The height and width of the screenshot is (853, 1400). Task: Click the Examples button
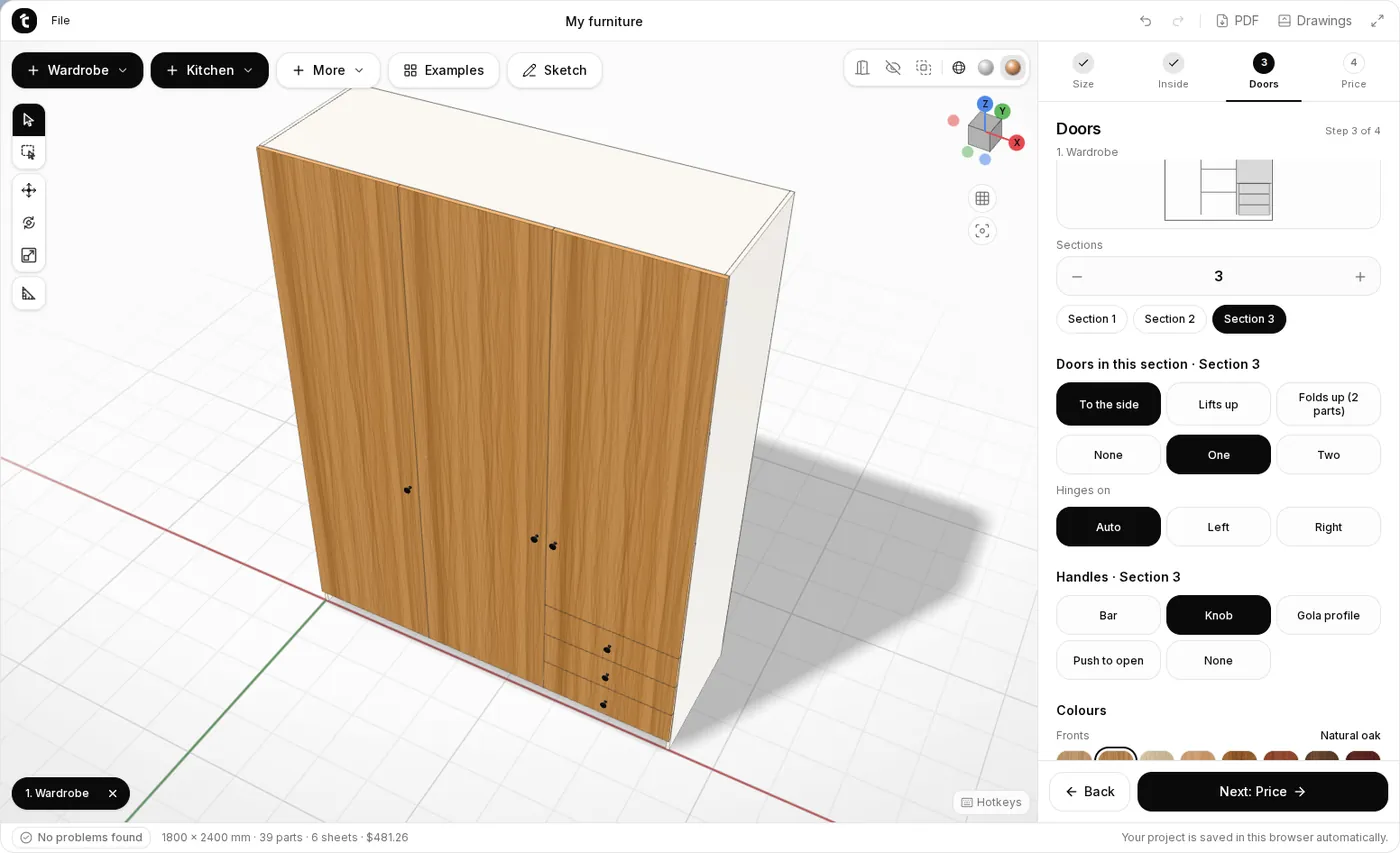pos(444,70)
